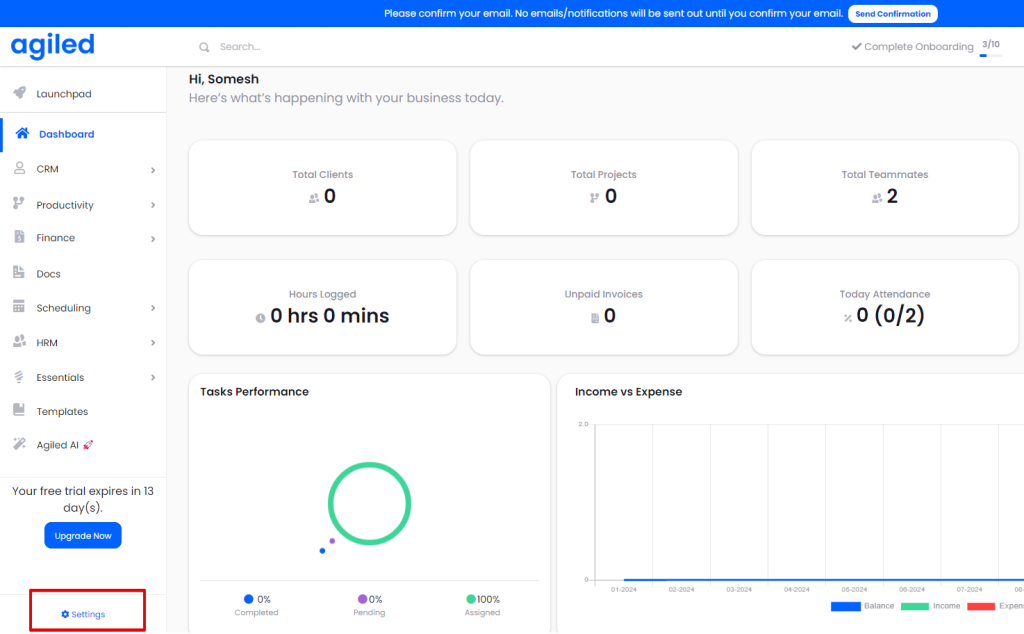This screenshot has height=634, width=1024.
Task: Toggle the blue Balance legend series
Action: click(846, 606)
